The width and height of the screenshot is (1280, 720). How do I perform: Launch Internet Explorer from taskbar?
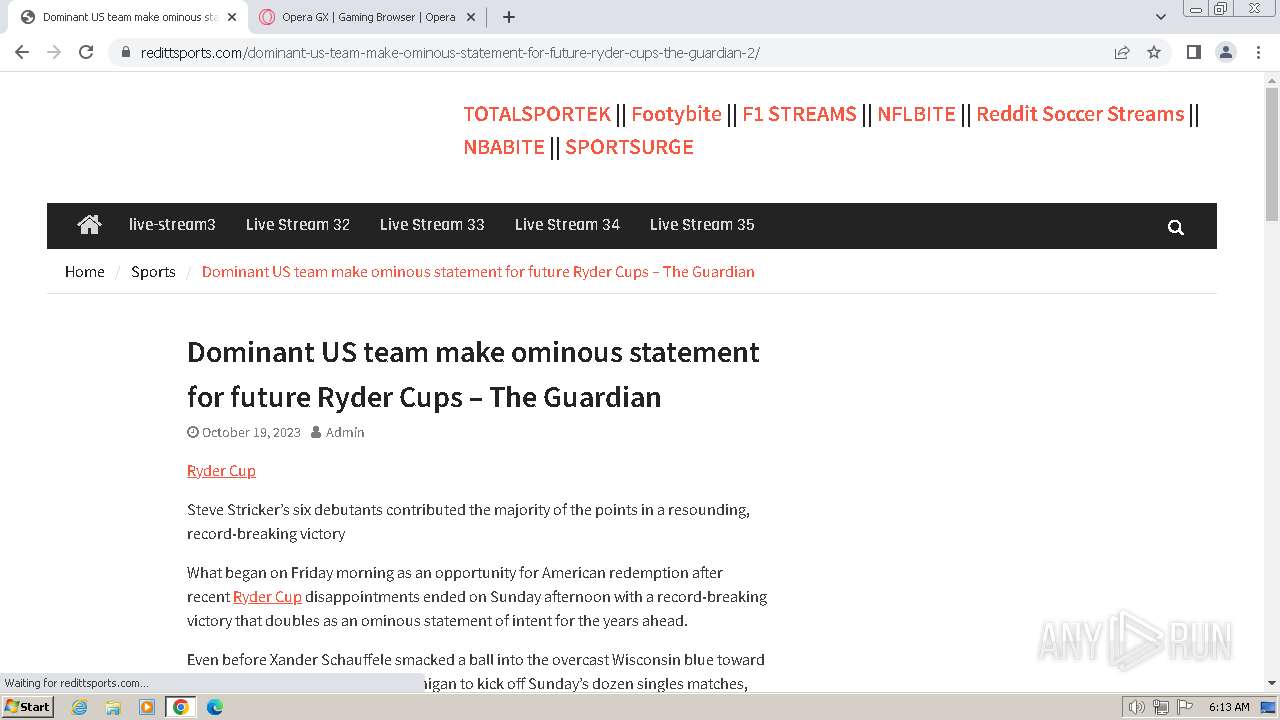(80, 707)
